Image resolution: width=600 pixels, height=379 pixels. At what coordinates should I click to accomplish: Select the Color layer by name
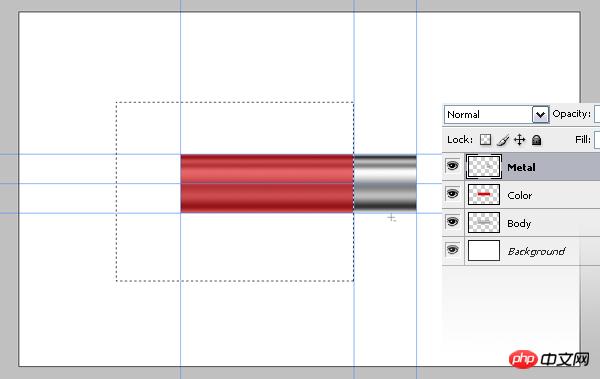pos(519,195)
